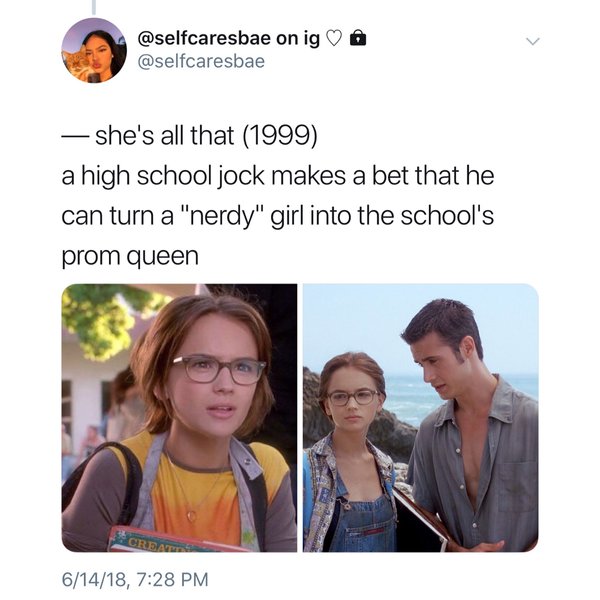Open the tweet options chevron menu

(x=532, y=41)
